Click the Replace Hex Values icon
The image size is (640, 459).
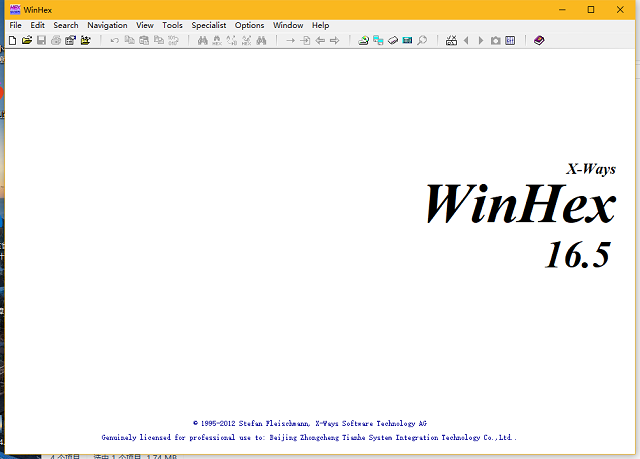point(247,40)
